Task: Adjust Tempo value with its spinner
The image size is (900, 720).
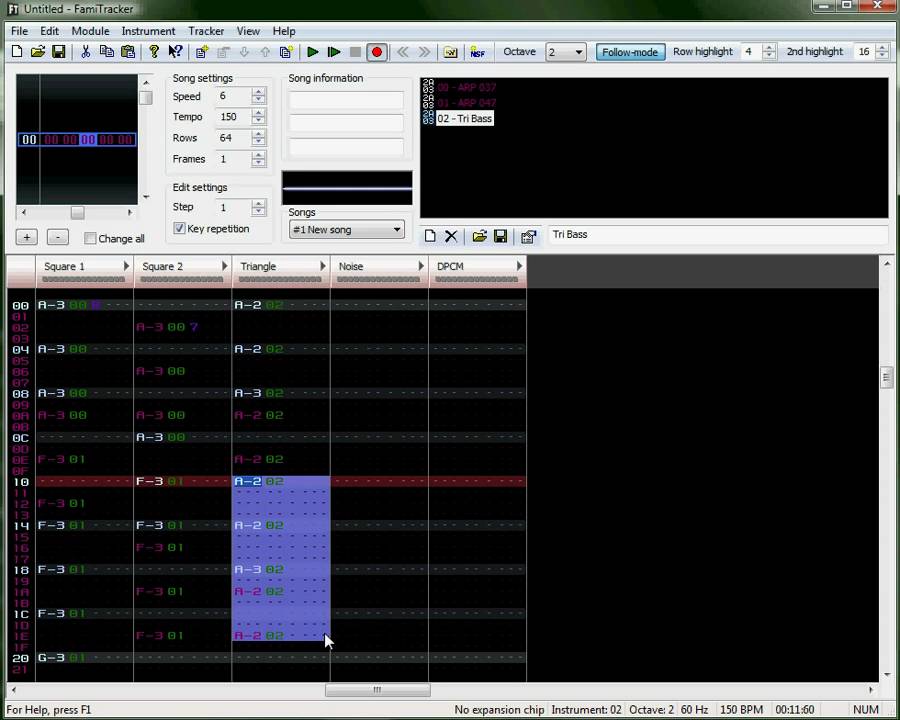Action: [259, 117]
